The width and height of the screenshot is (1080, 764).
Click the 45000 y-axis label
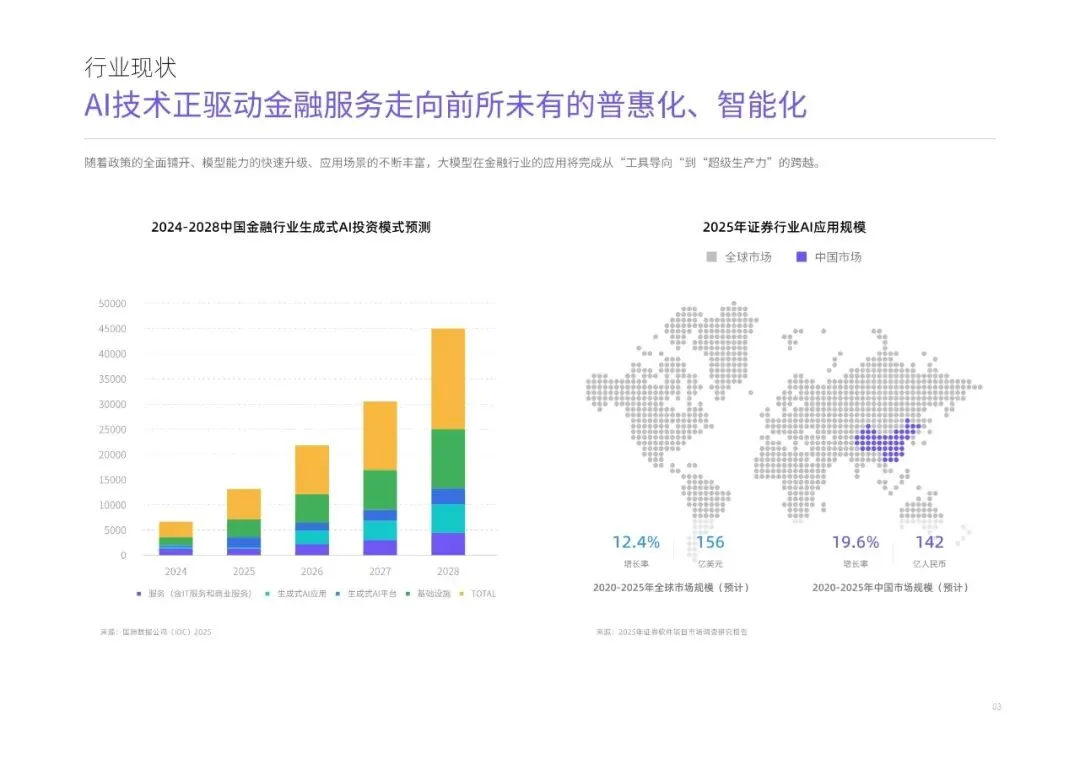[x=112, y=329]
